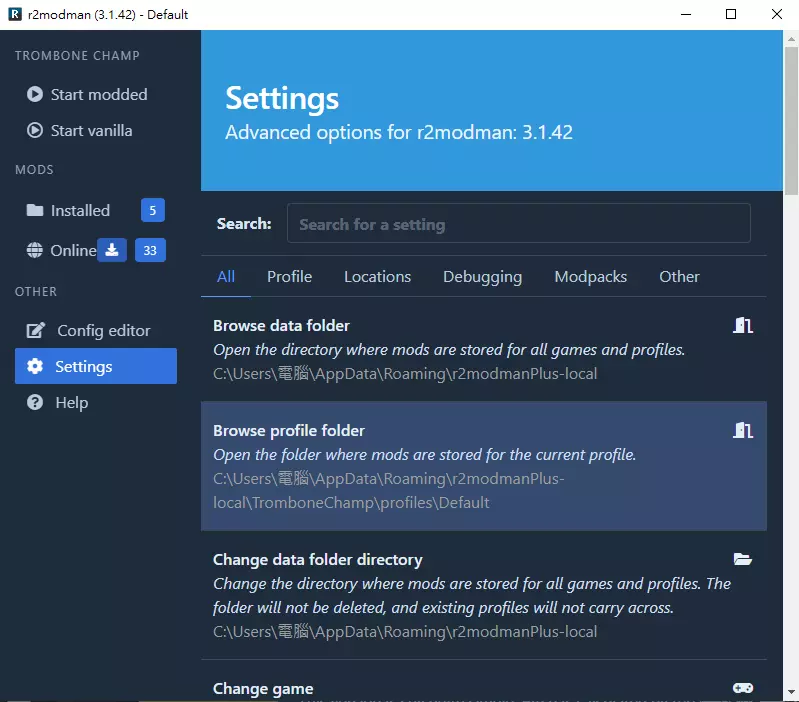Start the game modded
Viewport: 799px width, 702px height.
96,94
